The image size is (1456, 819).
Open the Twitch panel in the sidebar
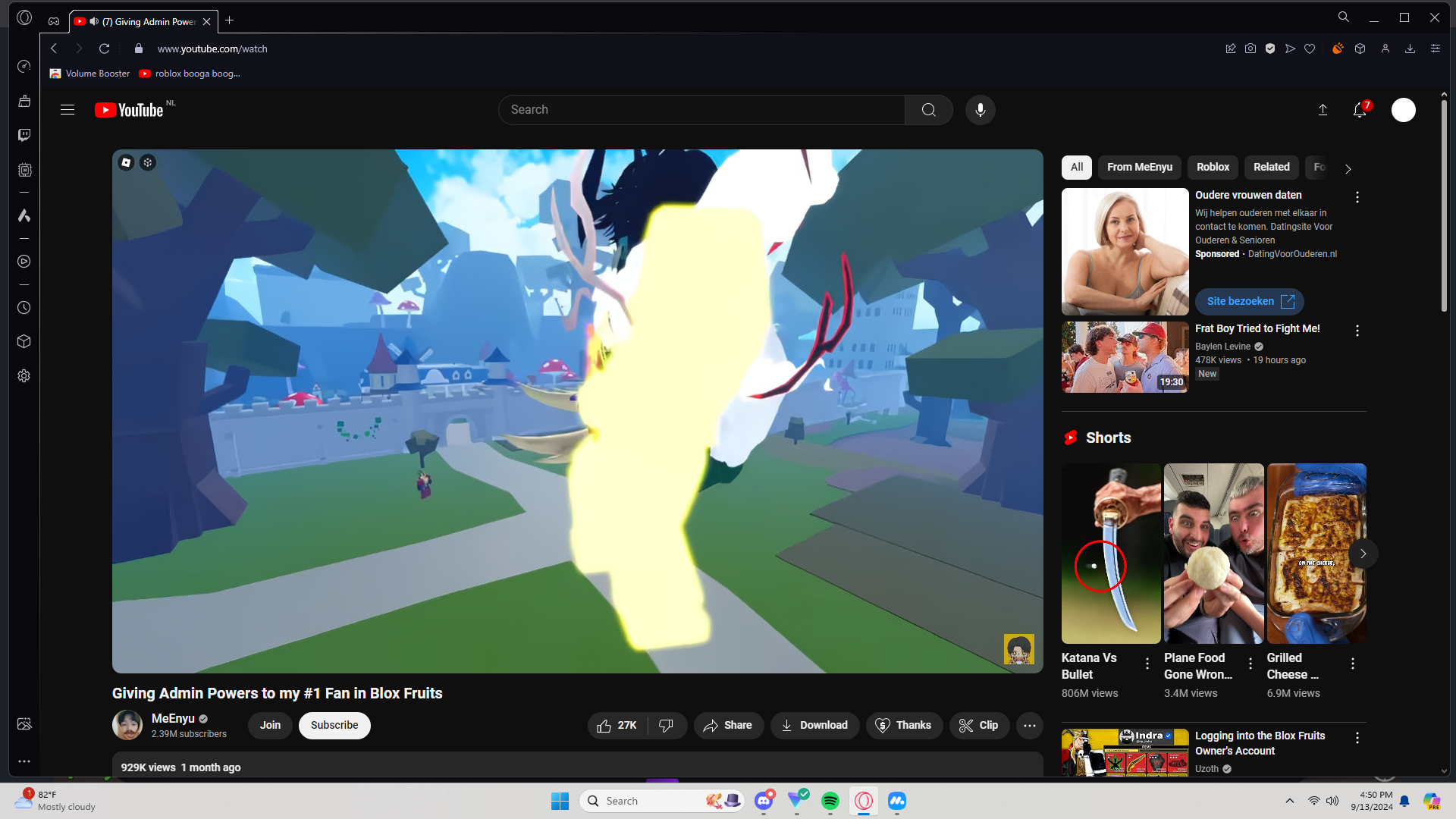(x=24, y=135)
